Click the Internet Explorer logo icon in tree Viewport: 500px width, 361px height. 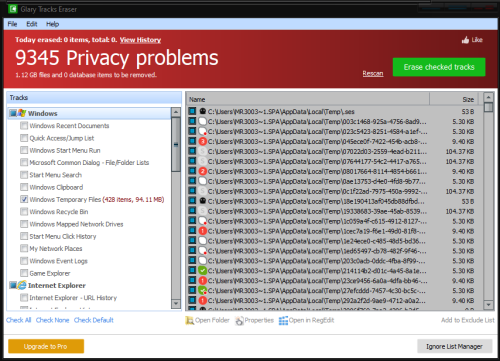[x=22, y=285]
